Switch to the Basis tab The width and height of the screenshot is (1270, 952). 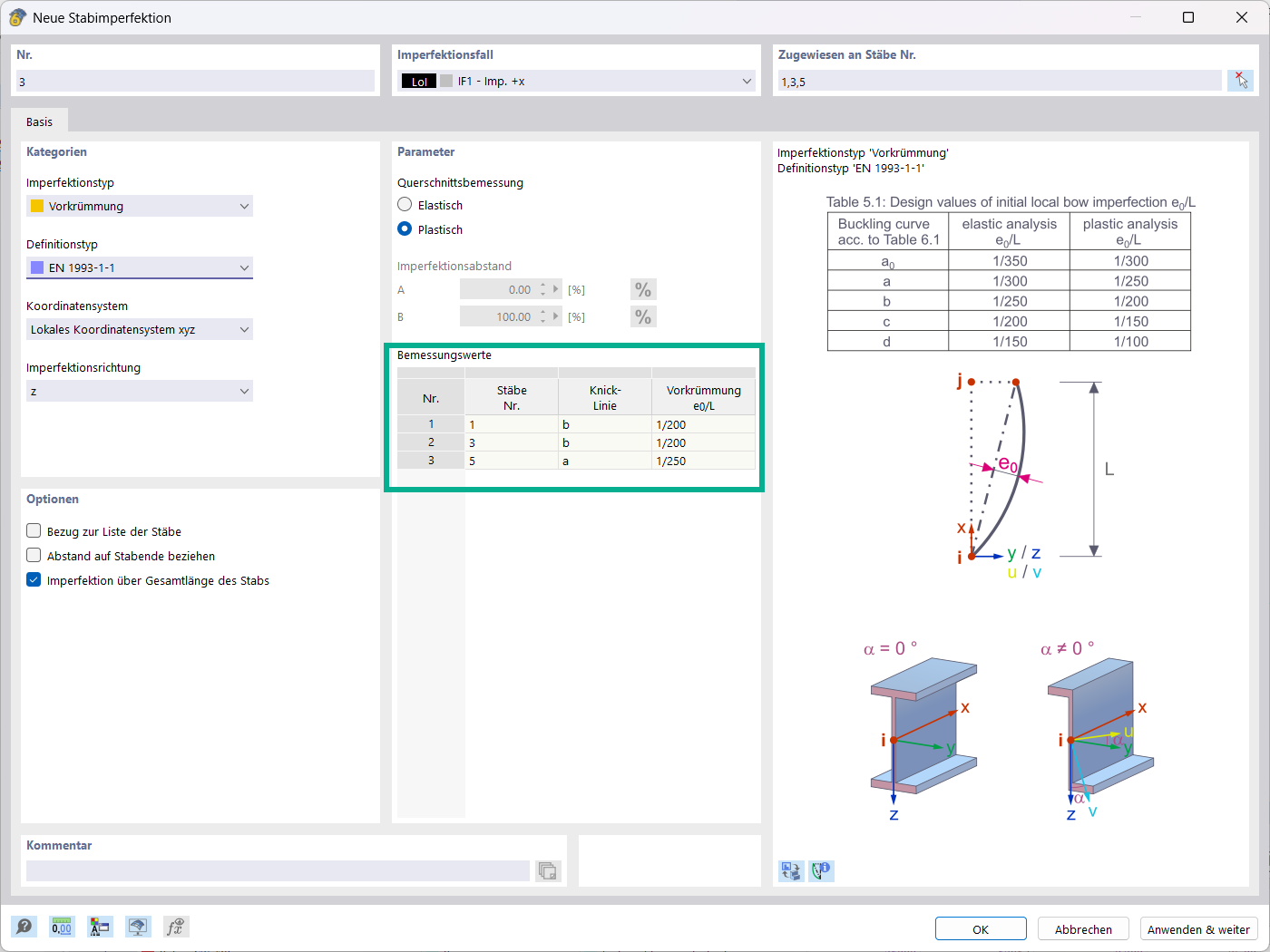[39, 121]
